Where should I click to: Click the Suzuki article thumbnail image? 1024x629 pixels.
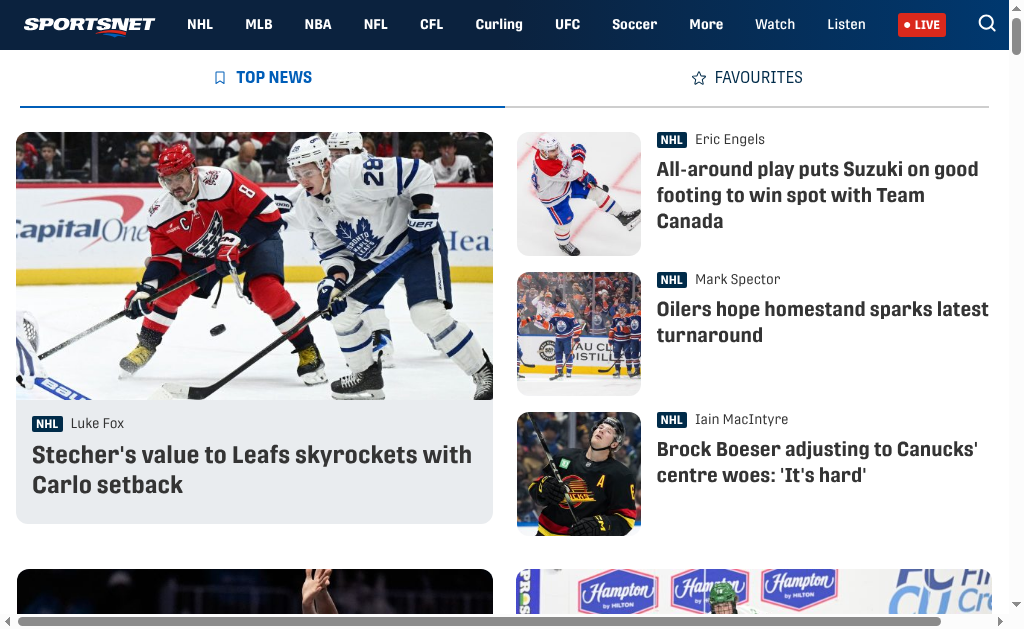(579, 194)
